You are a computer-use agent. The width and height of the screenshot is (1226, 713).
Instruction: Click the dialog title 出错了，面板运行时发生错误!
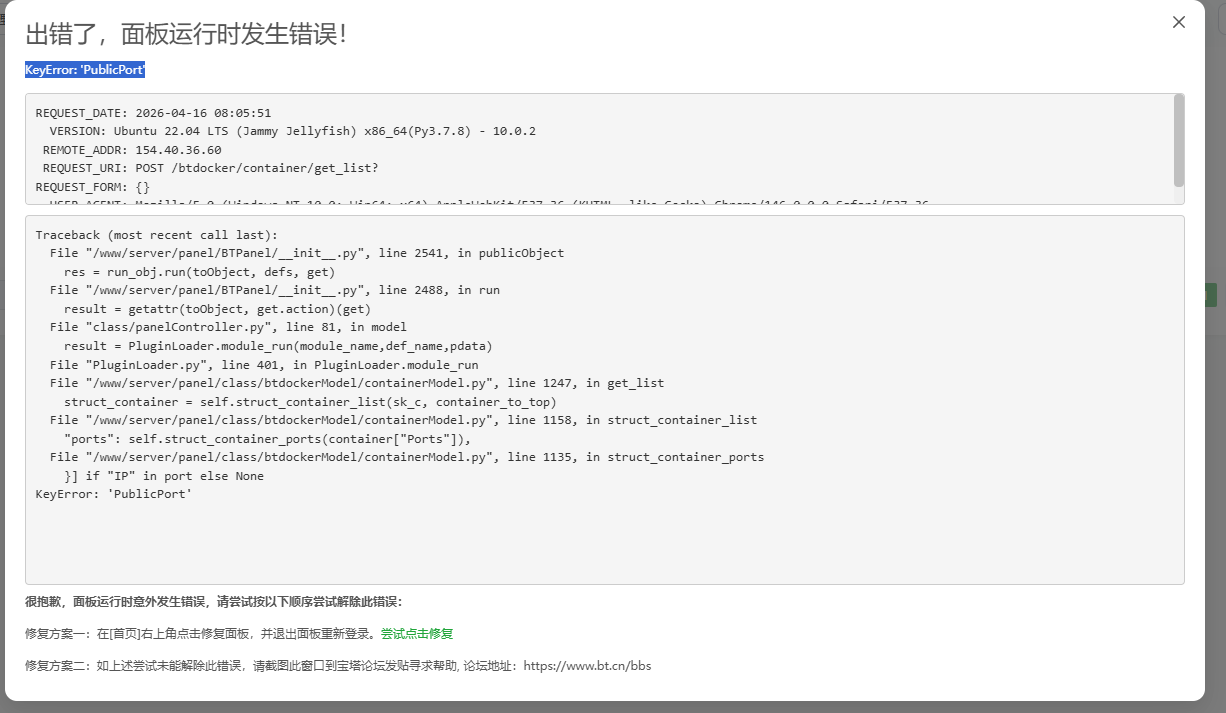coord(186,34)
